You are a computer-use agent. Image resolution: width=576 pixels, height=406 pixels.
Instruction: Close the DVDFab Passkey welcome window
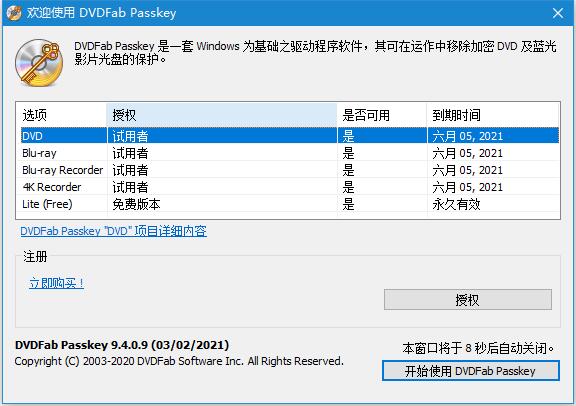point(558,13)
